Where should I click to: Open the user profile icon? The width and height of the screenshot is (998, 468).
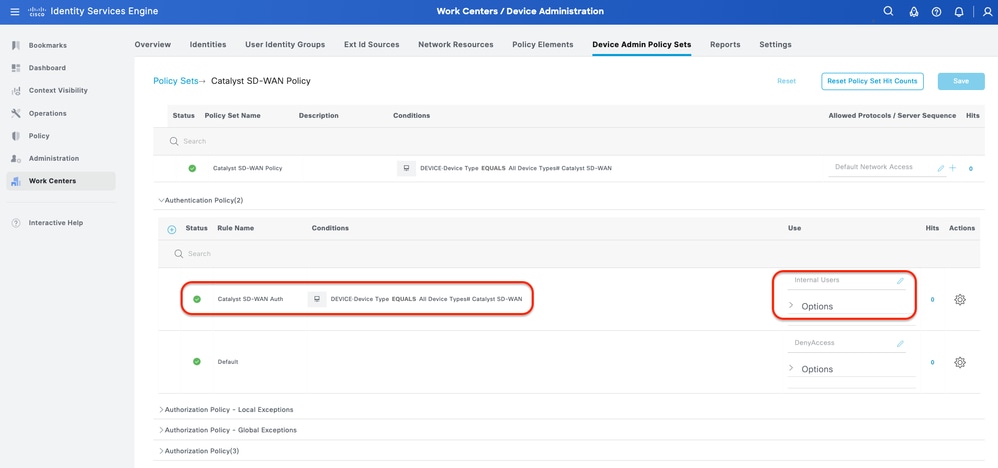tap(987, 11)
